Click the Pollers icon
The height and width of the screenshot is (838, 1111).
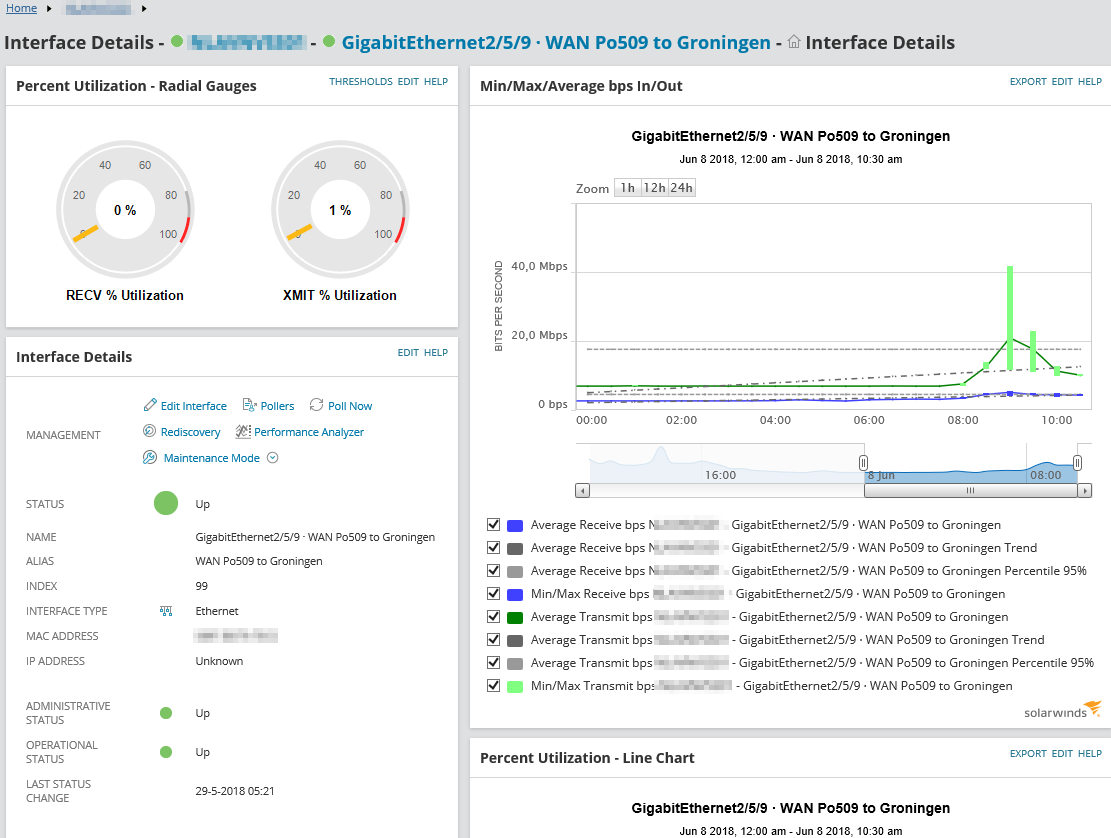250,405
